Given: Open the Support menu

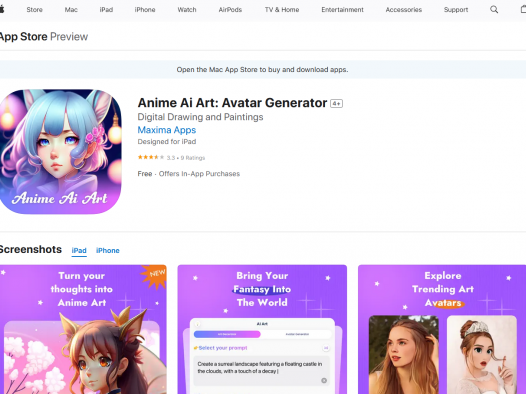Looking at the screenshot, I should [x=456, y=10].
